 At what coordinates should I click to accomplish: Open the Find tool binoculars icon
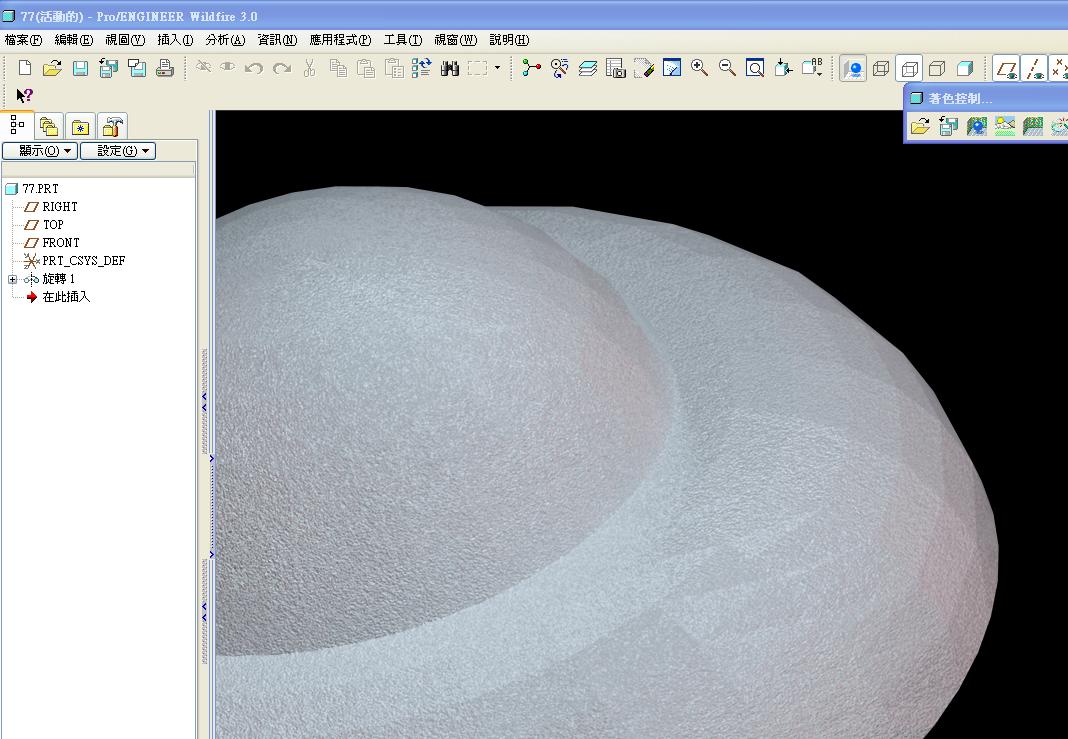[450, 68]
